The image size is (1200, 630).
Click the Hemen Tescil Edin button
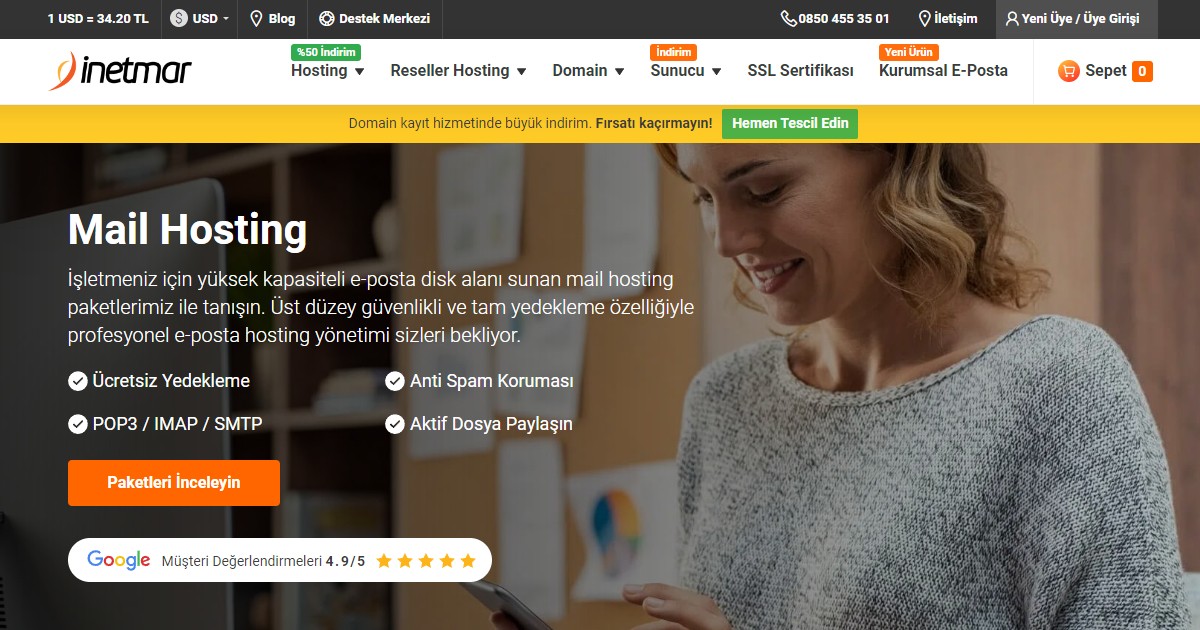790,124
